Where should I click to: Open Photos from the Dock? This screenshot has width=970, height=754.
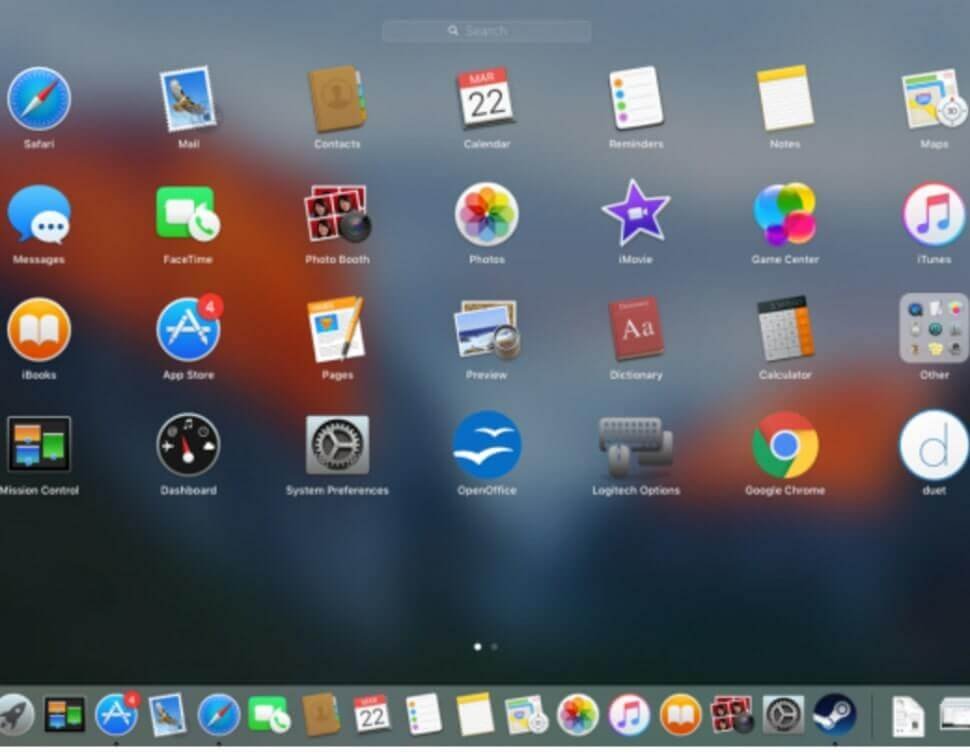click(578, 715)
